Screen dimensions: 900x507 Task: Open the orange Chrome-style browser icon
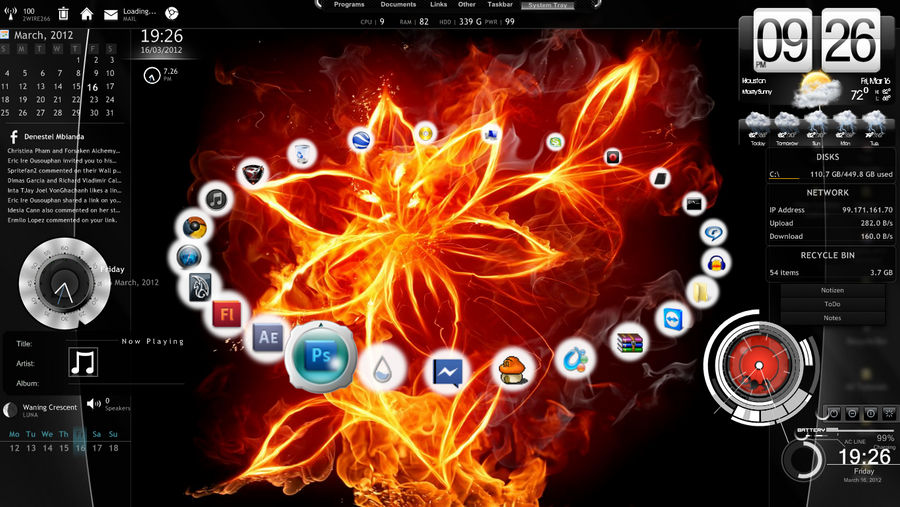195,227
